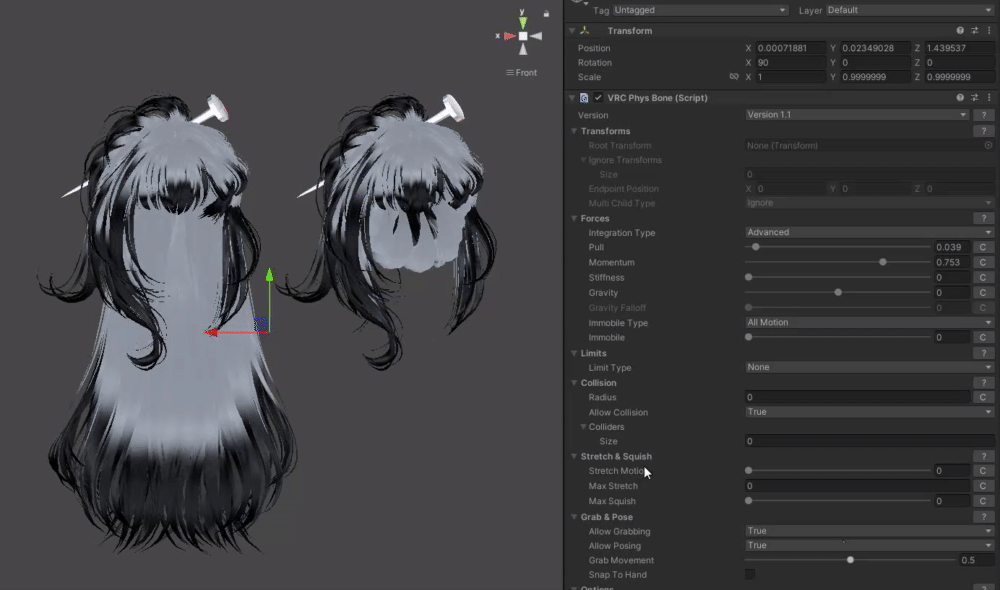Click the Position Z field showing 1.439537
This screenshot has height=590, width=1000.
(959, 48)
